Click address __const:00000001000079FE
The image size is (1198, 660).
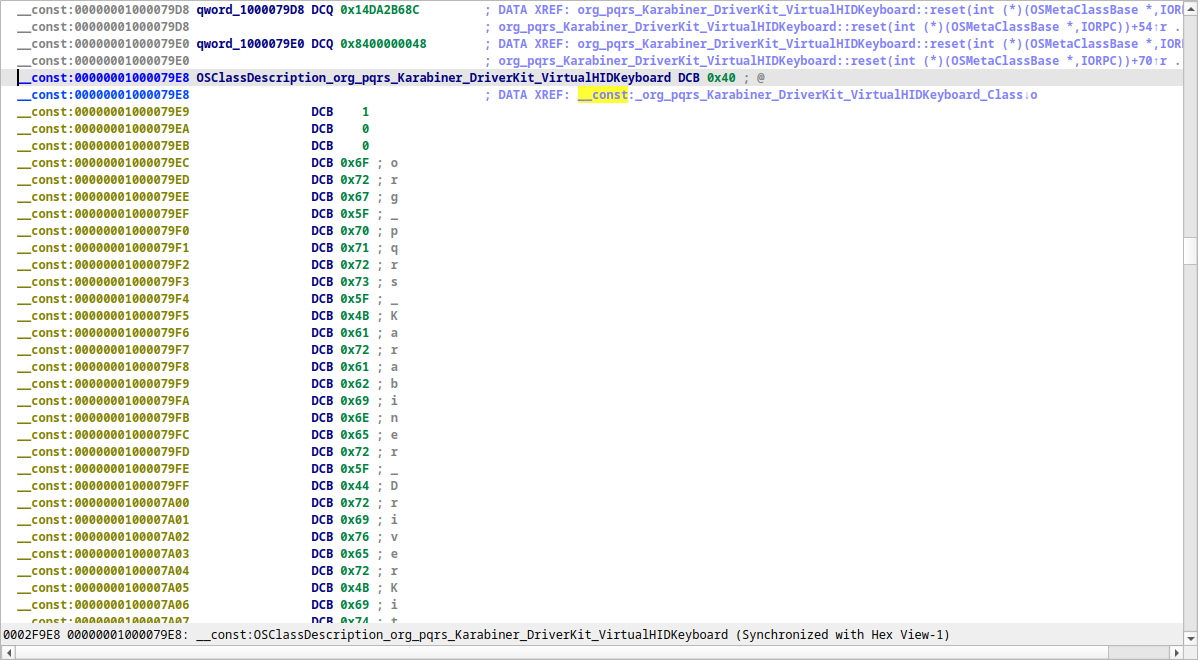point(103,468)
